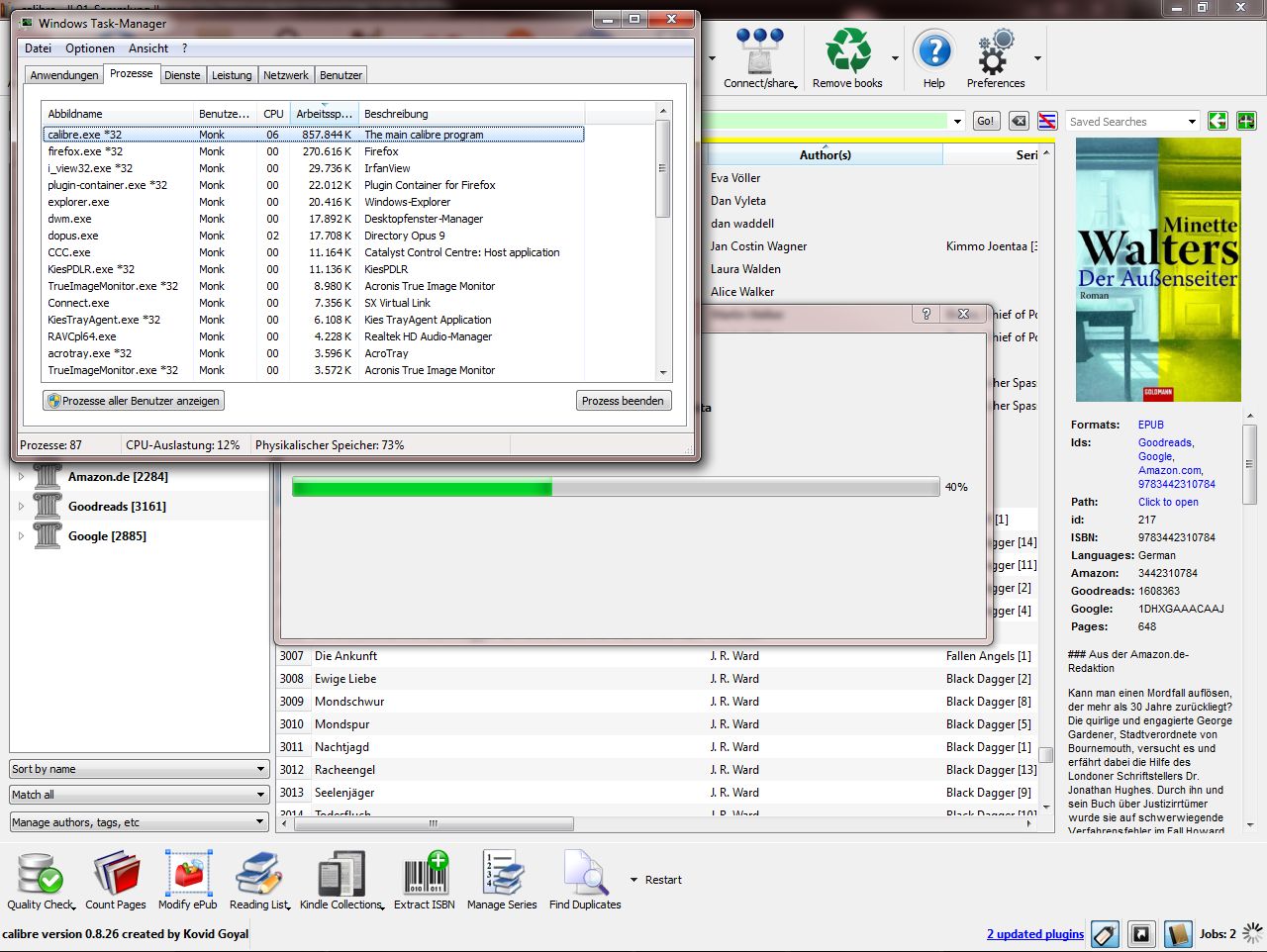Screen dimensions: 1267x952
Task: Open the Manage Series tool
Action: [x=502, y=880]
